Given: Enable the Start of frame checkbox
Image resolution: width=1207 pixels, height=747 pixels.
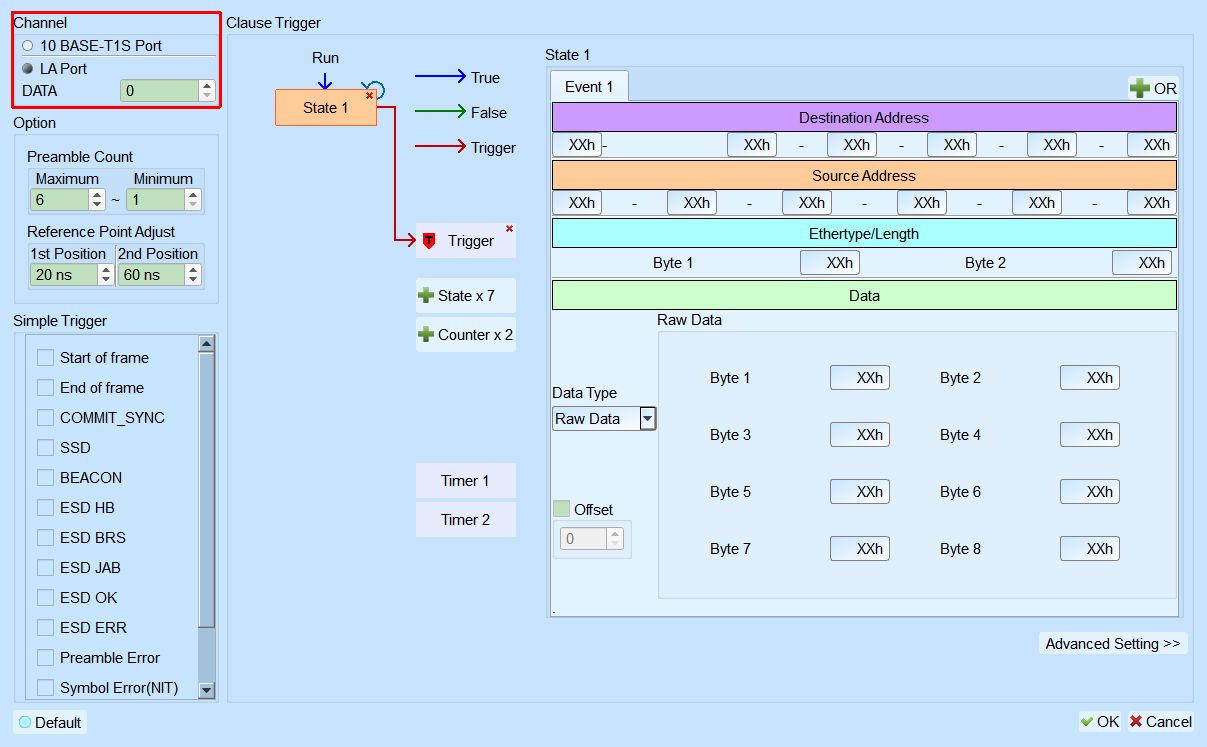Looking at the screenshot, I should pyautogui.click(x=45, y=358).
